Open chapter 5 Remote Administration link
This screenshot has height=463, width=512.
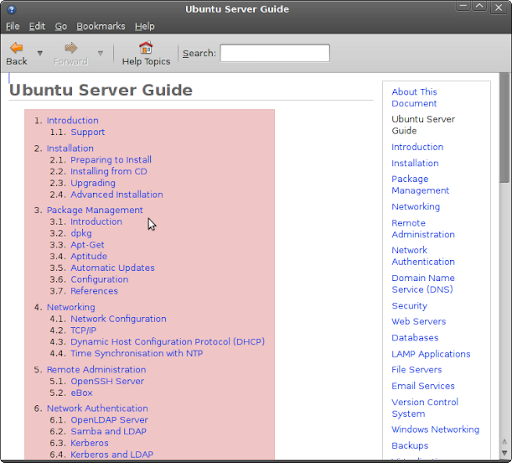click(x=96, y=369)
